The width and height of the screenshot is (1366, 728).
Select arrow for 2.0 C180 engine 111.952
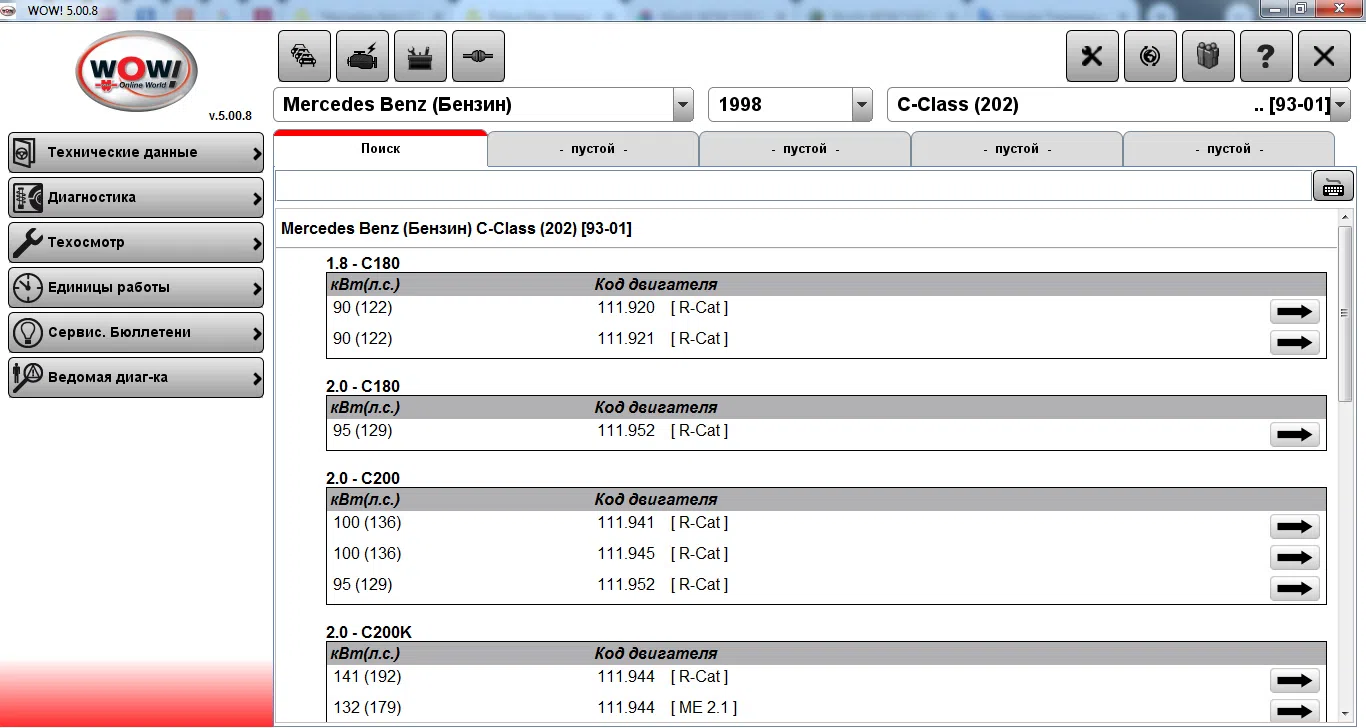tap(1294, 435)
